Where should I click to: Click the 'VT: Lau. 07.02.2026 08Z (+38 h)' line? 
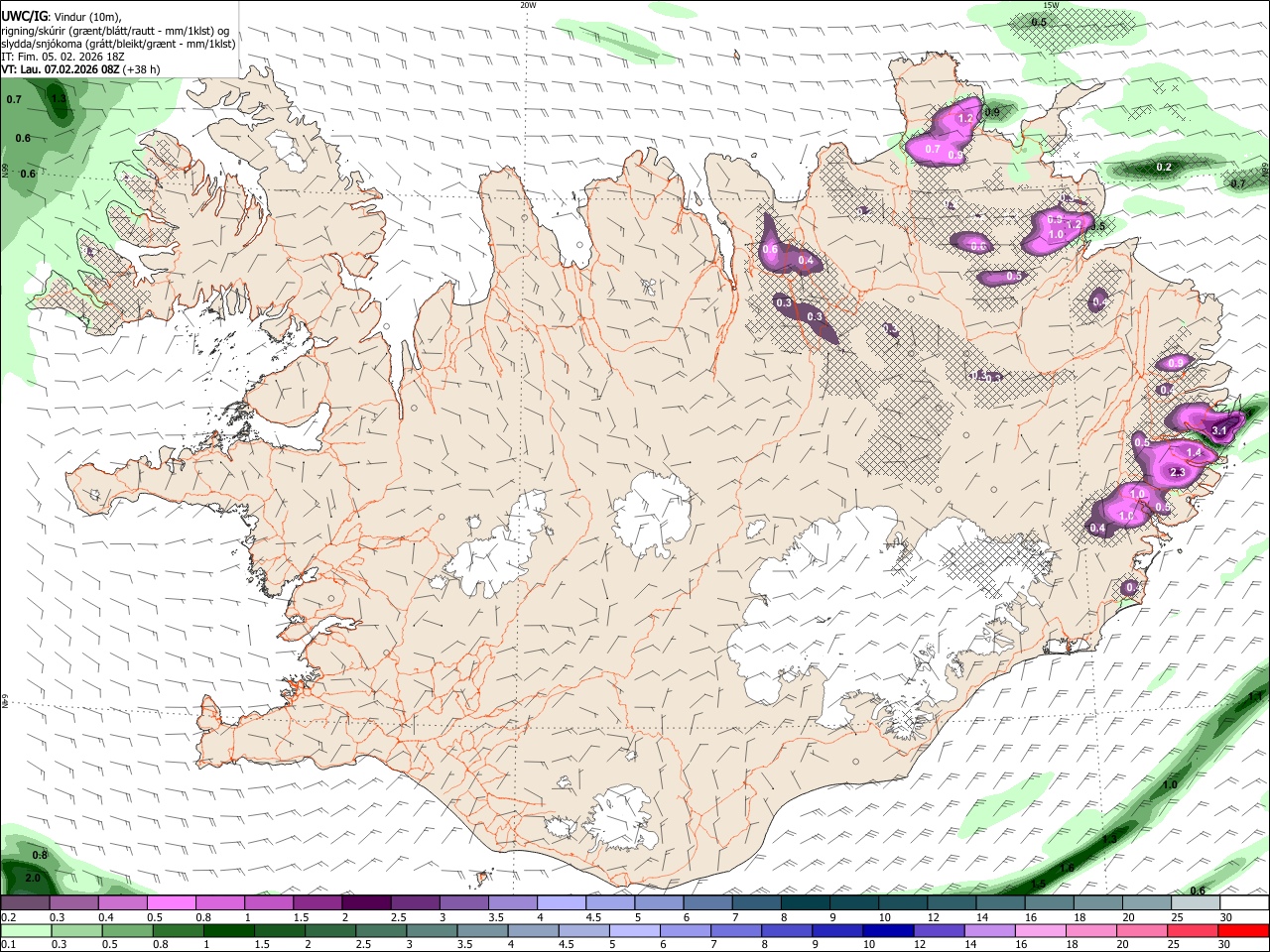coord(80,69)
